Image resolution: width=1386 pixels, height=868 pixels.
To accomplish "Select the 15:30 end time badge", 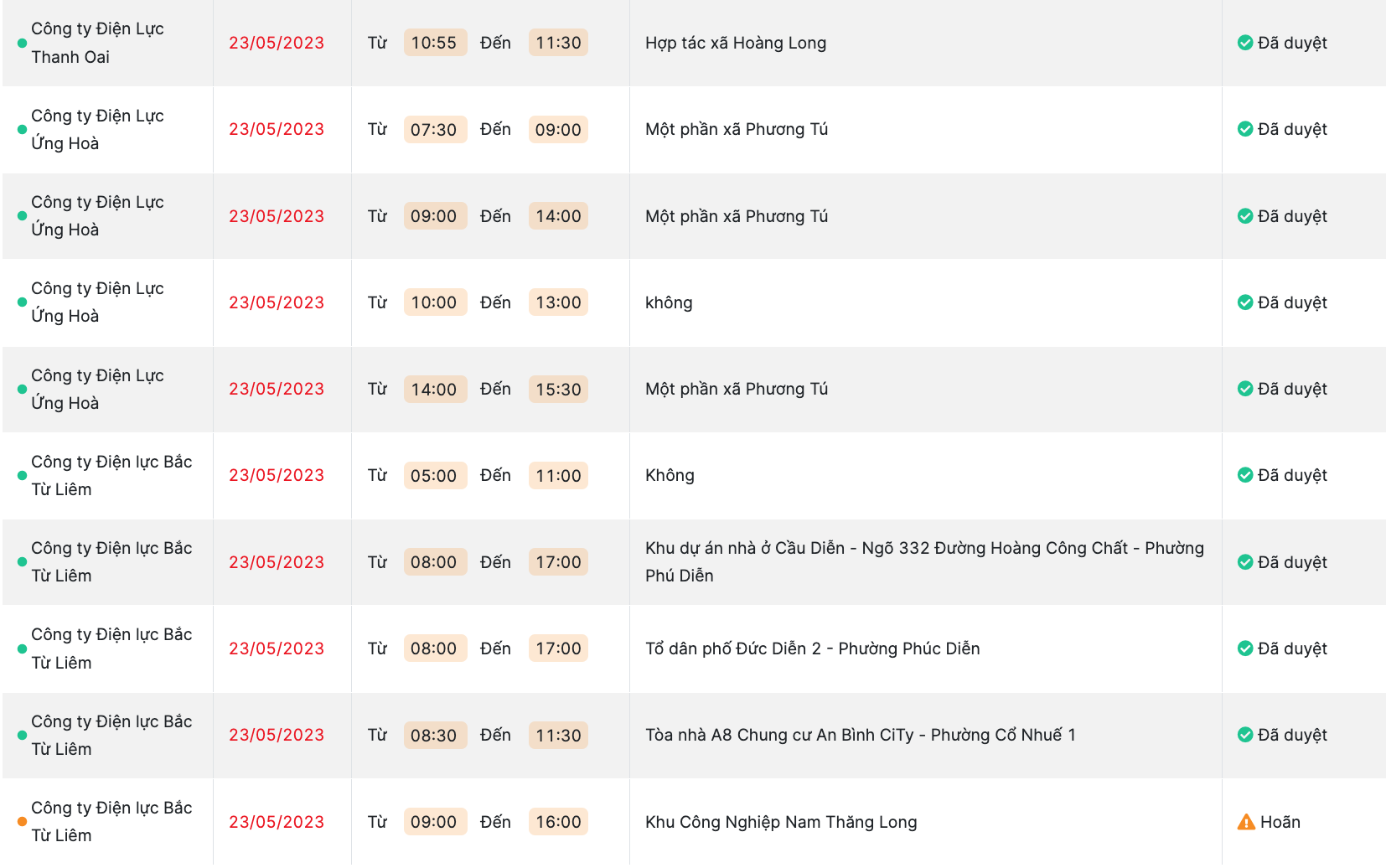I will pos(558,390).
